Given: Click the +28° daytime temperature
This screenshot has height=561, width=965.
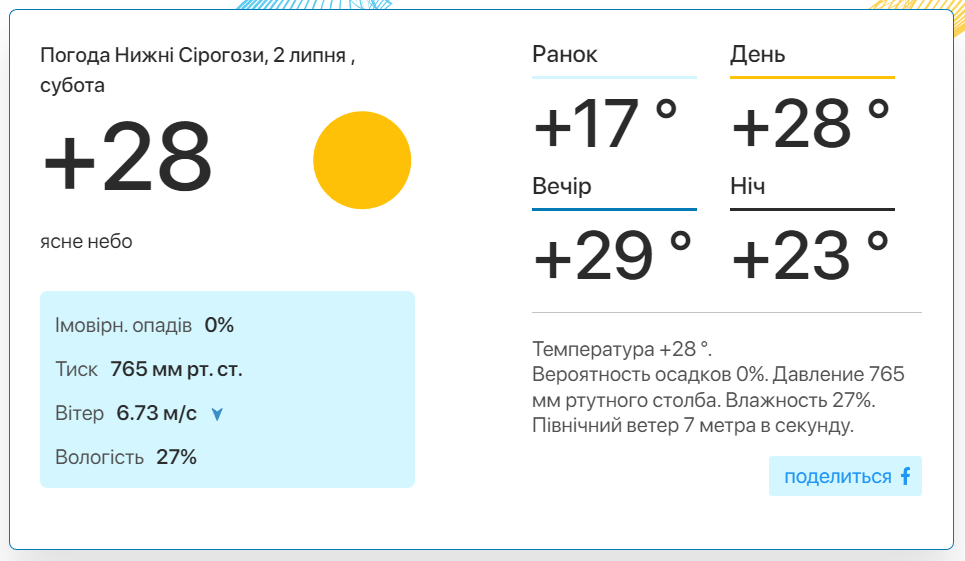Looking at the screenshot, I should tap(811, 124).
